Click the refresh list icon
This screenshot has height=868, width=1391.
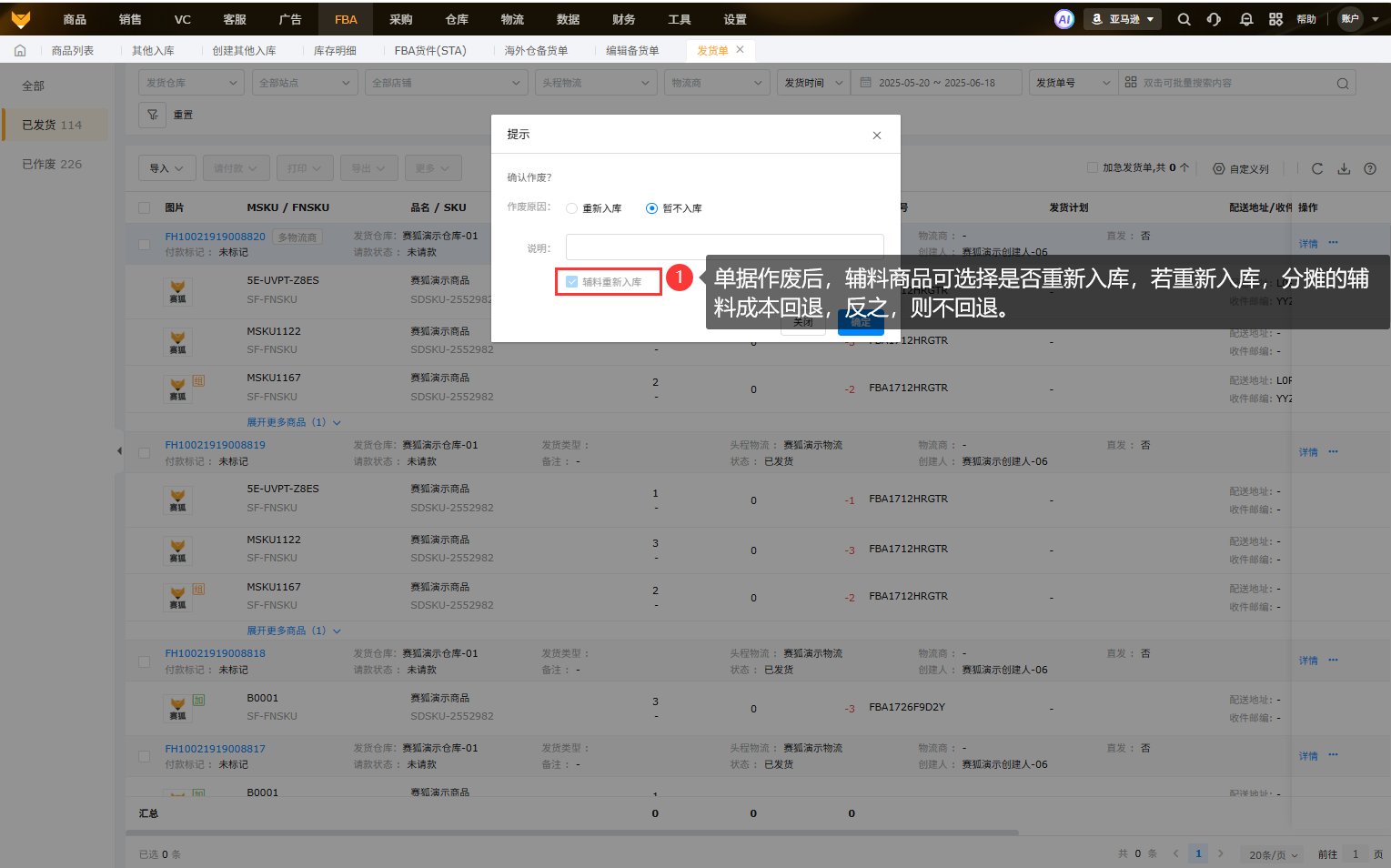(x=1316, y=168)
